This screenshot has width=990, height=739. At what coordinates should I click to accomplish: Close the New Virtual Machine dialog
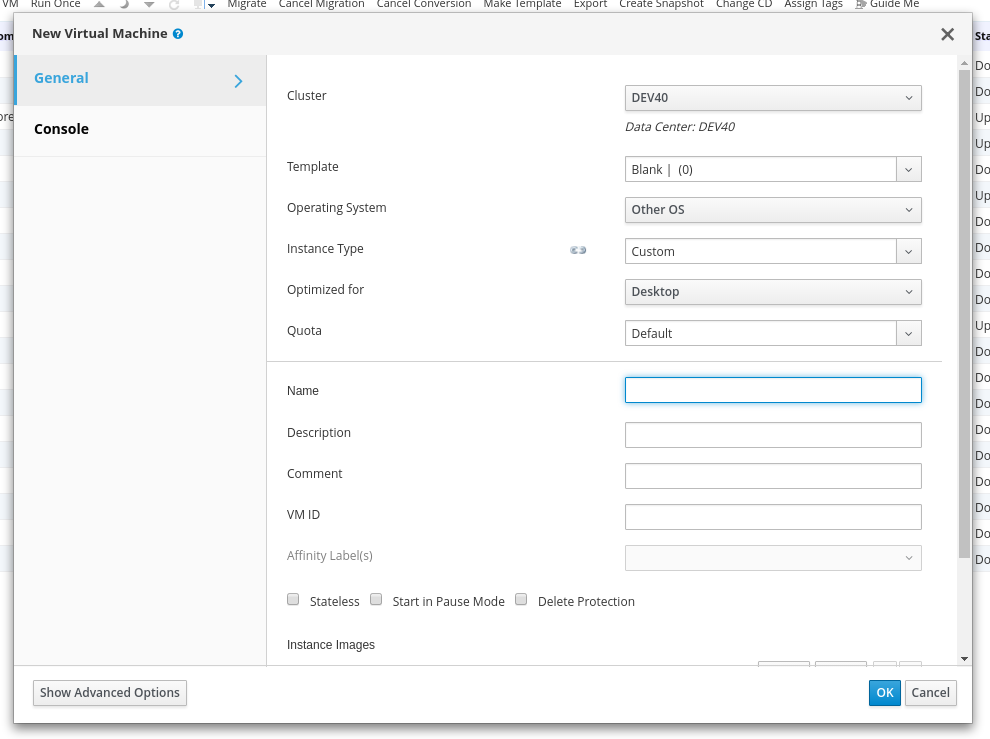click(x=947, y=34)
